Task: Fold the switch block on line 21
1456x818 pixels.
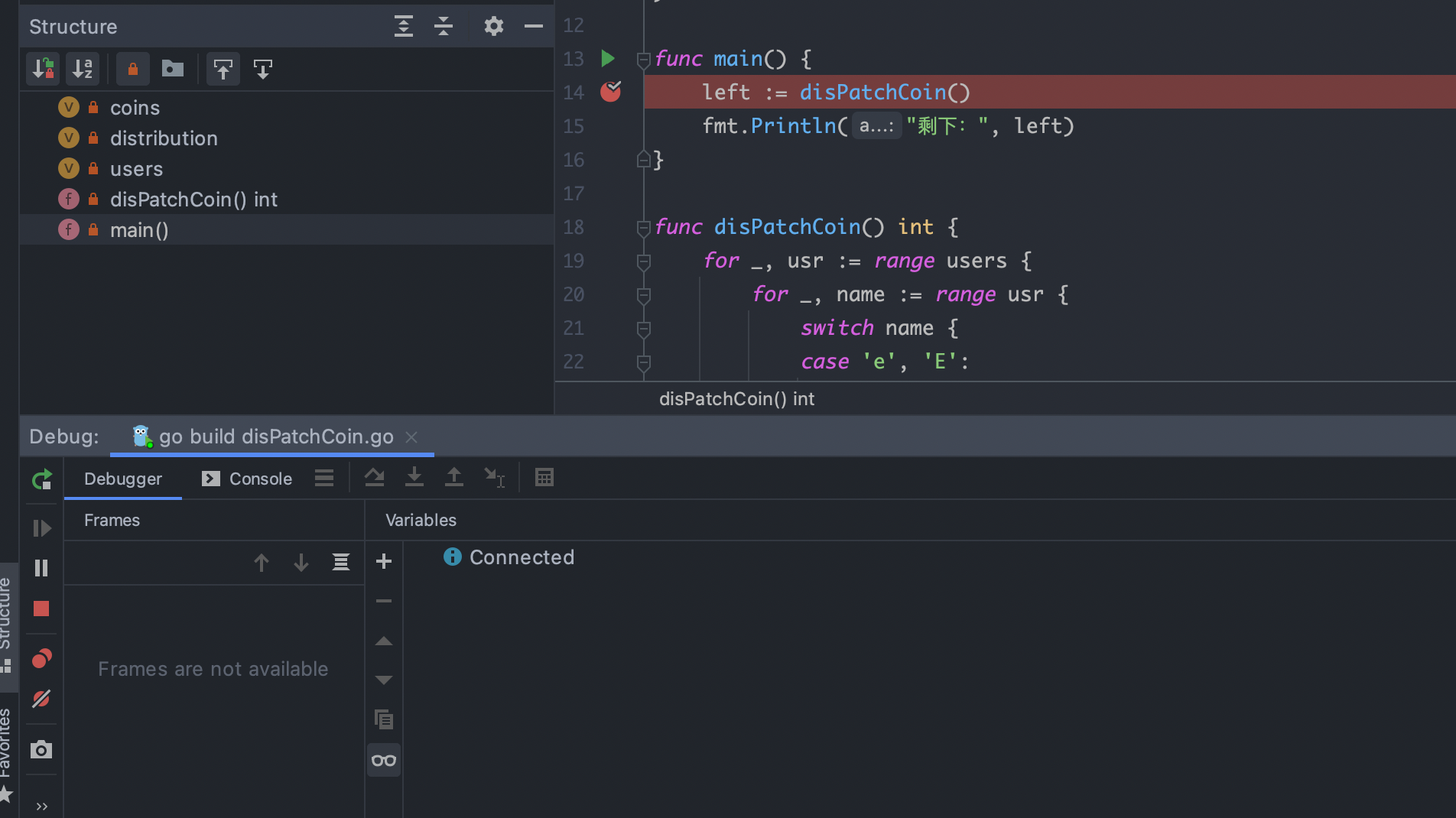Action: [643, 328]
